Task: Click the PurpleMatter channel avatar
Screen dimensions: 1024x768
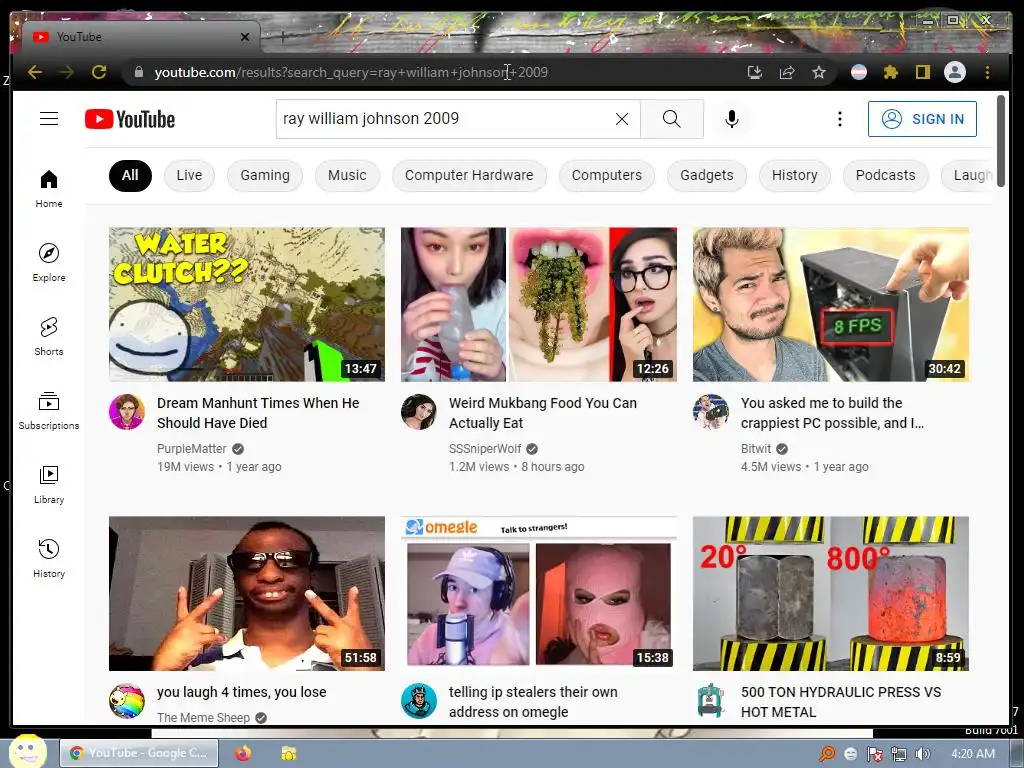Action: tap(127, 412)
